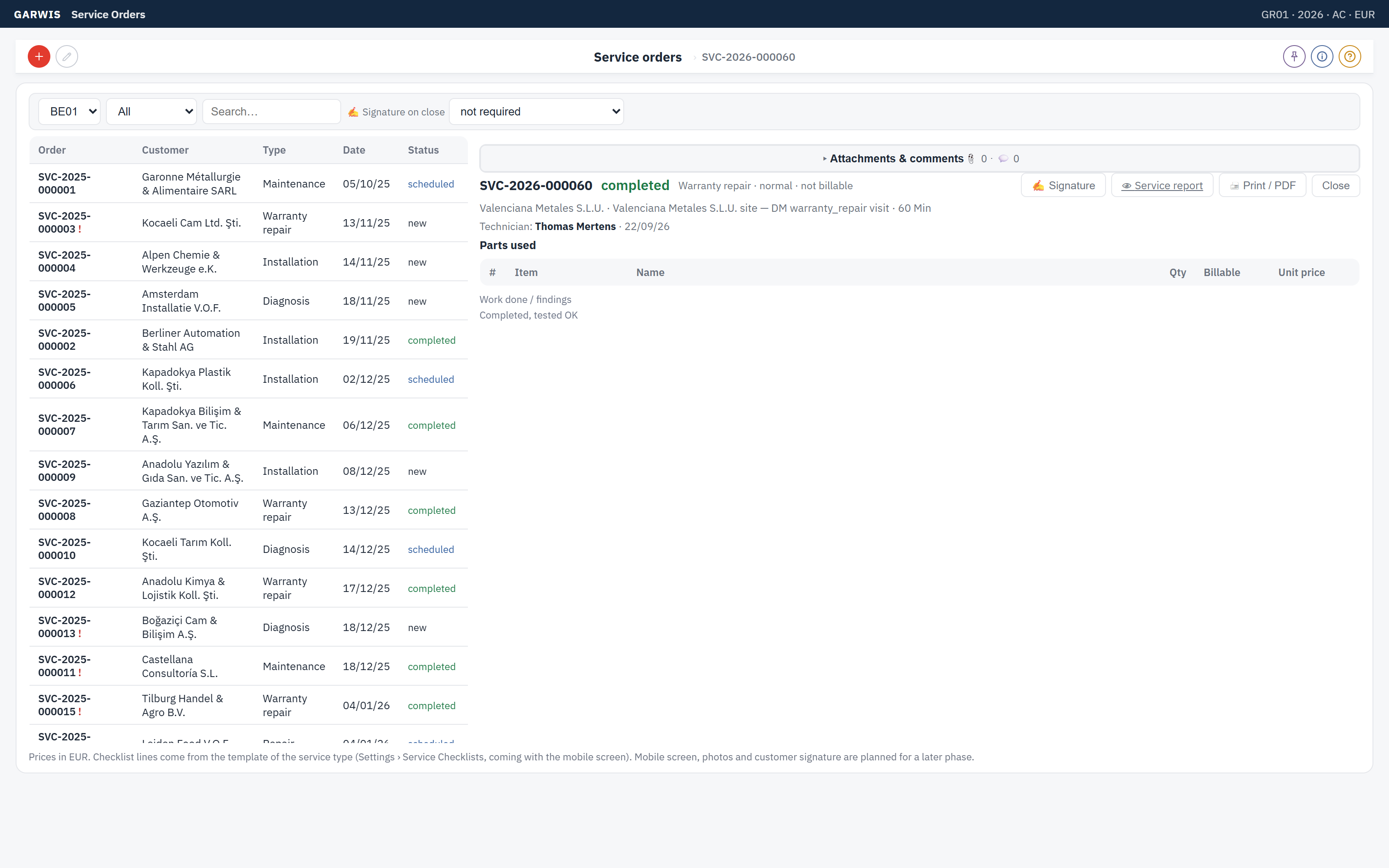Click the GR01 · 2026 · AC · EUR context label
This screenshot has width=1389, height=868.
(x=1318, y=14)
